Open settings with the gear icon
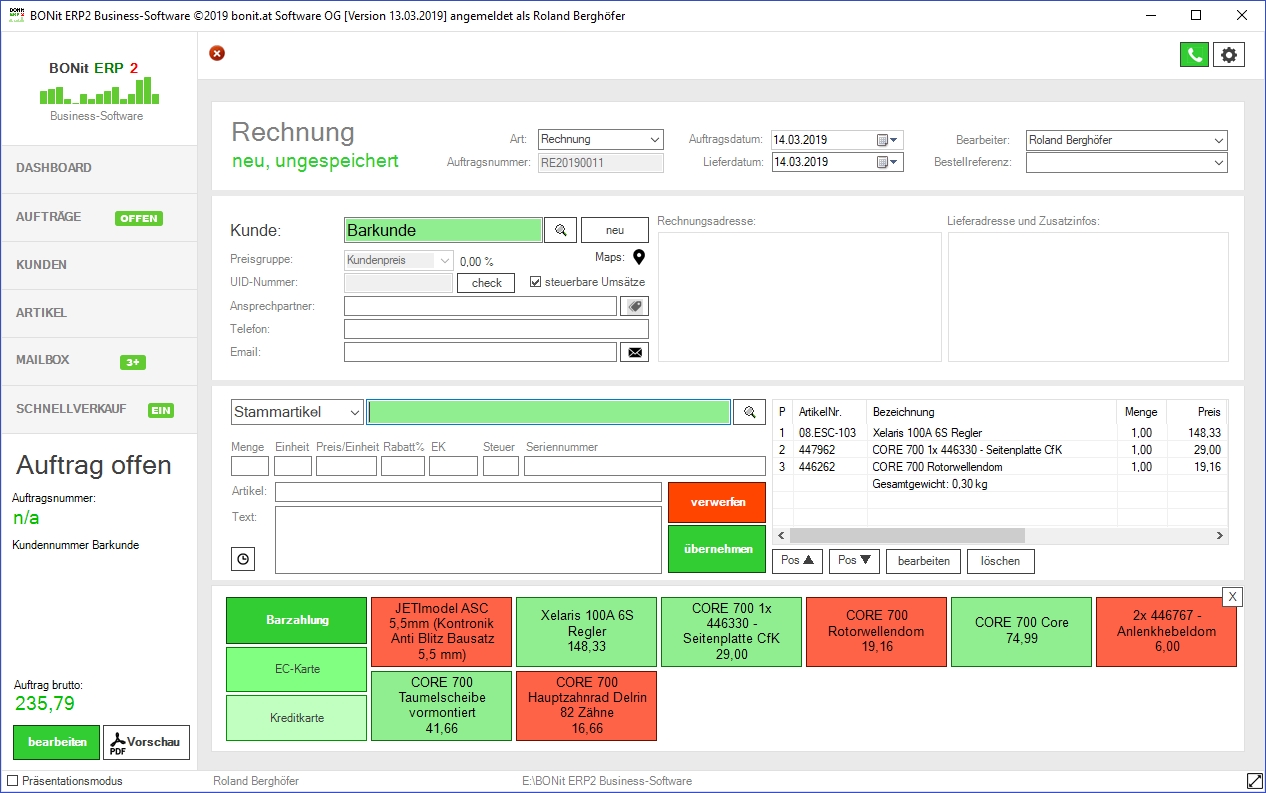The height and width of the screenshot is (793, 1266). 1229,55
